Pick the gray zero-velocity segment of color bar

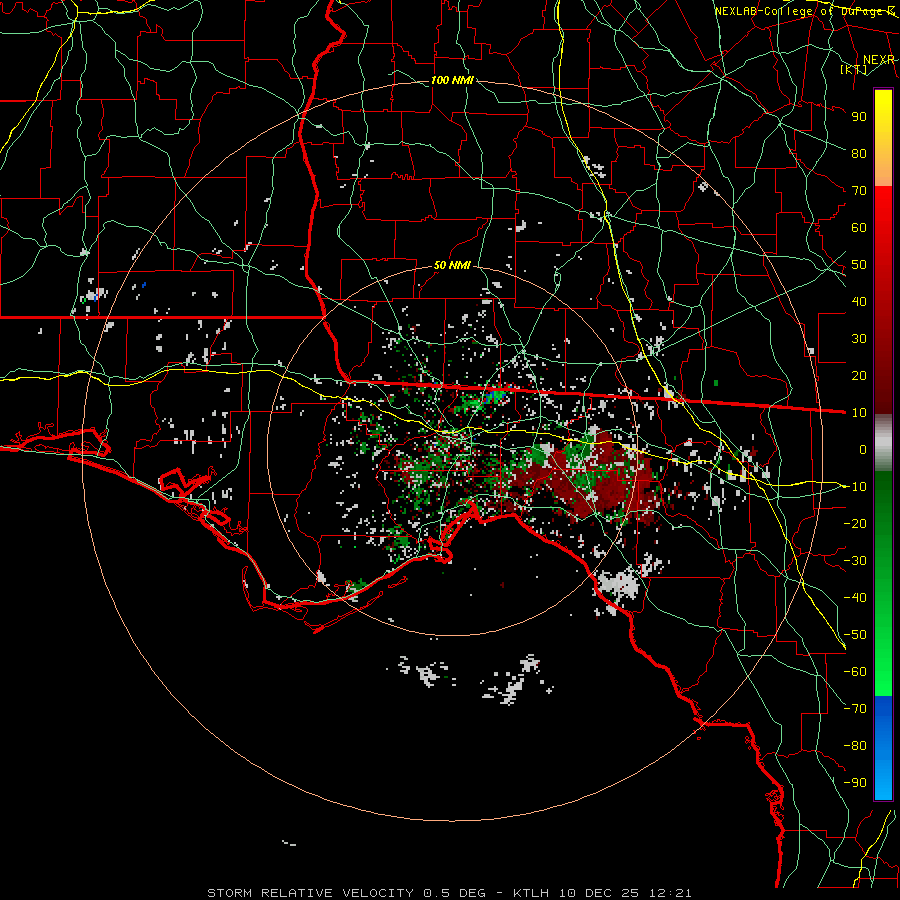click(x=883, y=443)
